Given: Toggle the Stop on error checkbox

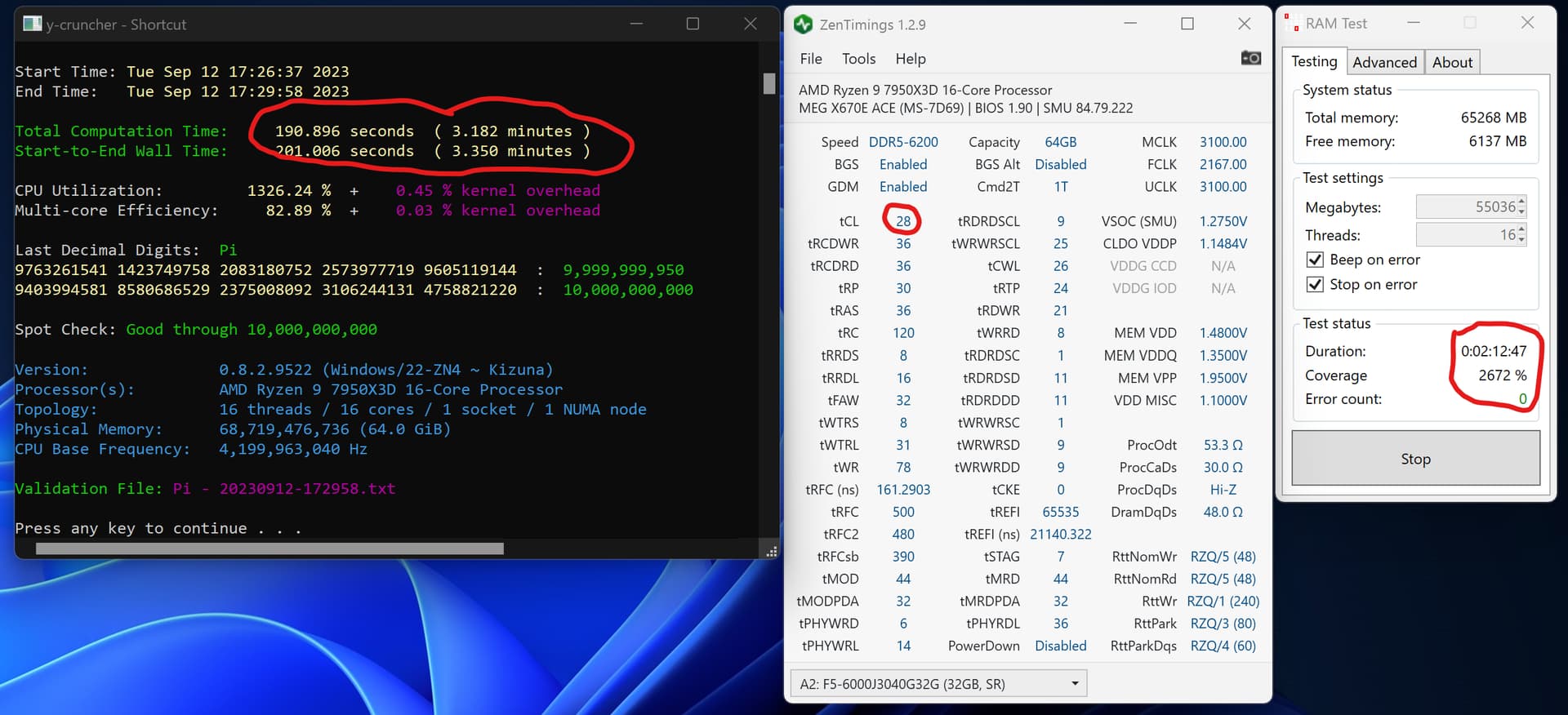Looking at the screenshot, I should (1315, 284).
